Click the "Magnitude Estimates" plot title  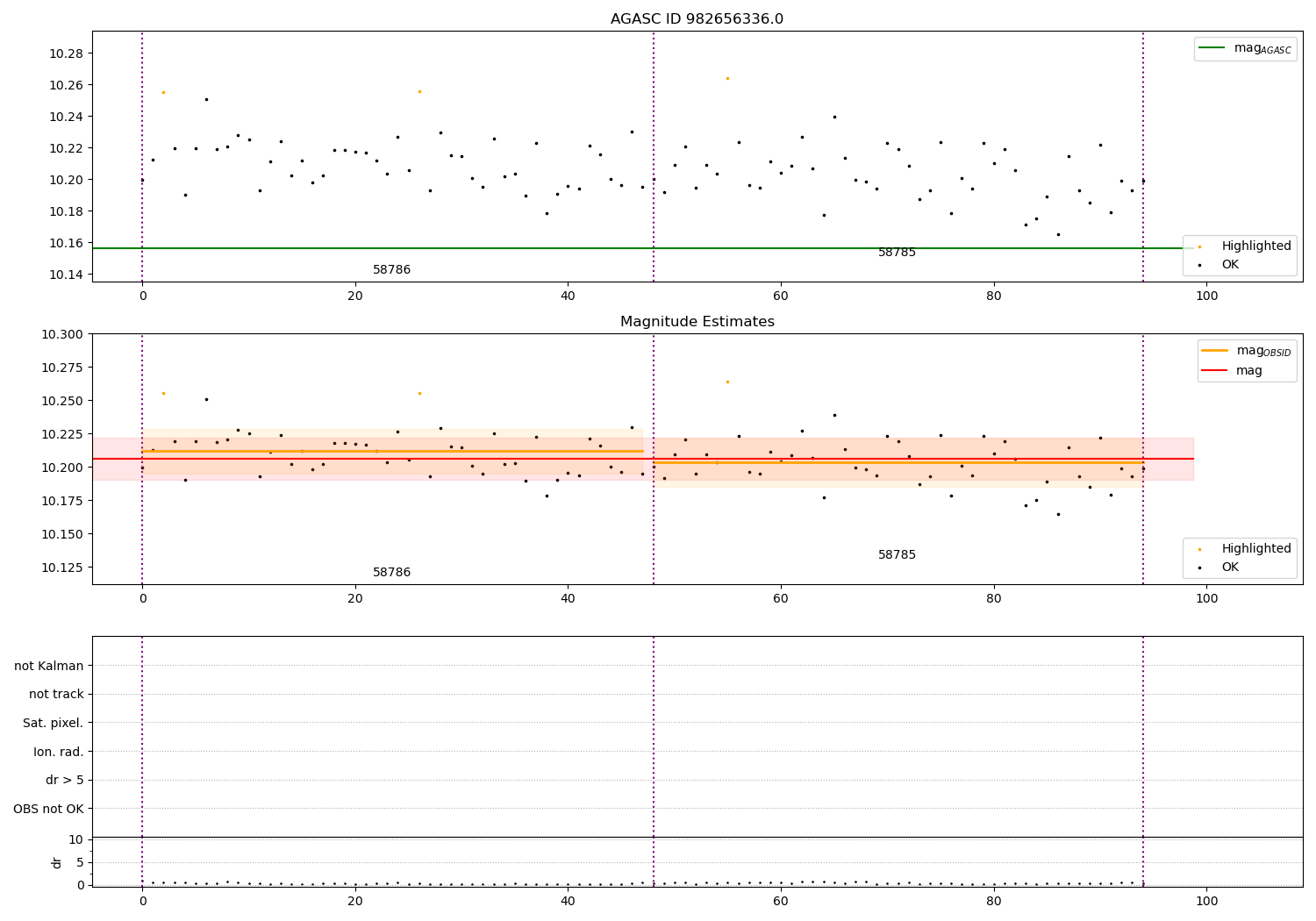pyautogui.click(x=697, y=322)
